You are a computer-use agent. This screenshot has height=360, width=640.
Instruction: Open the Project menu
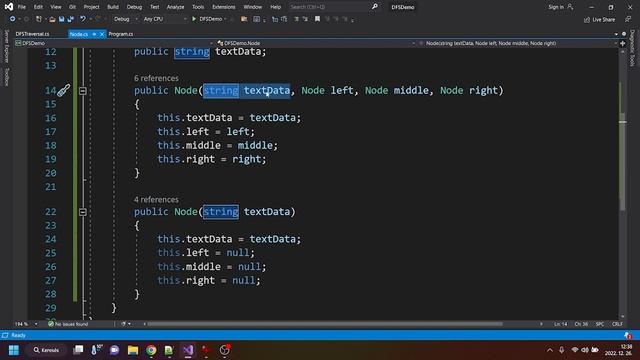click(91, 7)
